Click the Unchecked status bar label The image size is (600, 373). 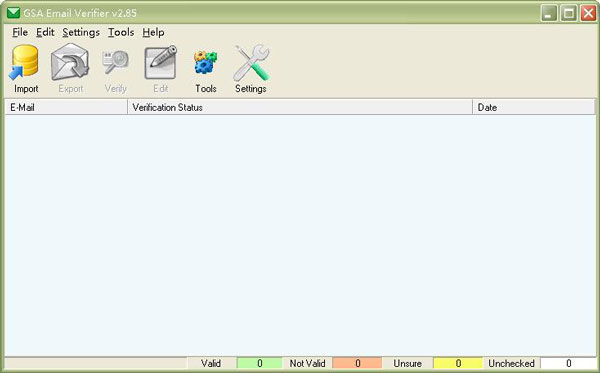tap(512, 363)
